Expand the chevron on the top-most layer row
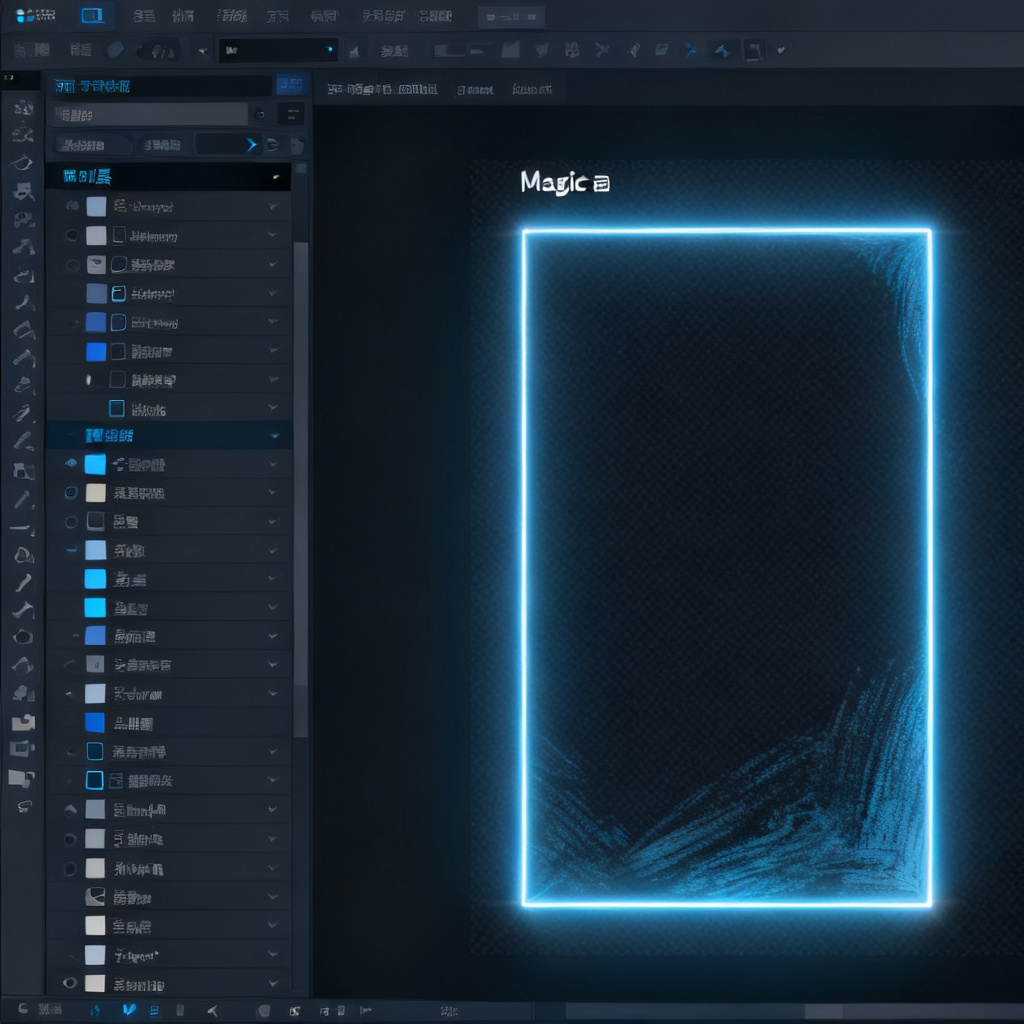Viewport: 1024px width, 1024px height. click(x=273, y=206)
